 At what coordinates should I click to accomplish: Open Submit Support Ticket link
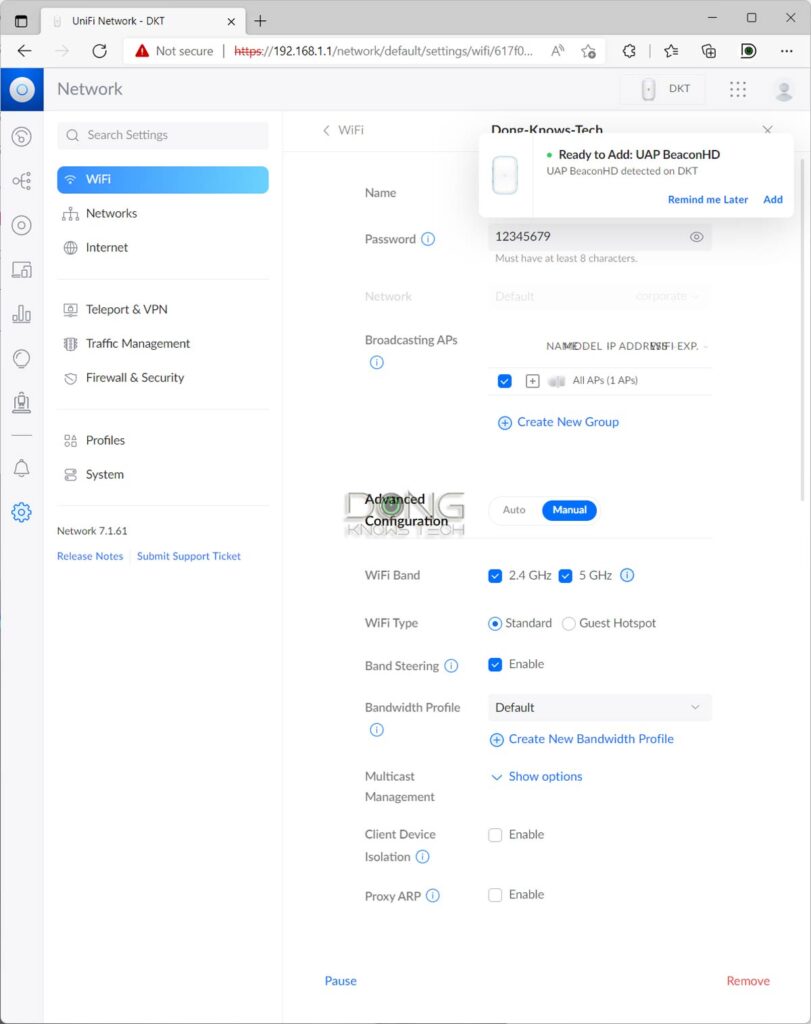click(189, 556)
